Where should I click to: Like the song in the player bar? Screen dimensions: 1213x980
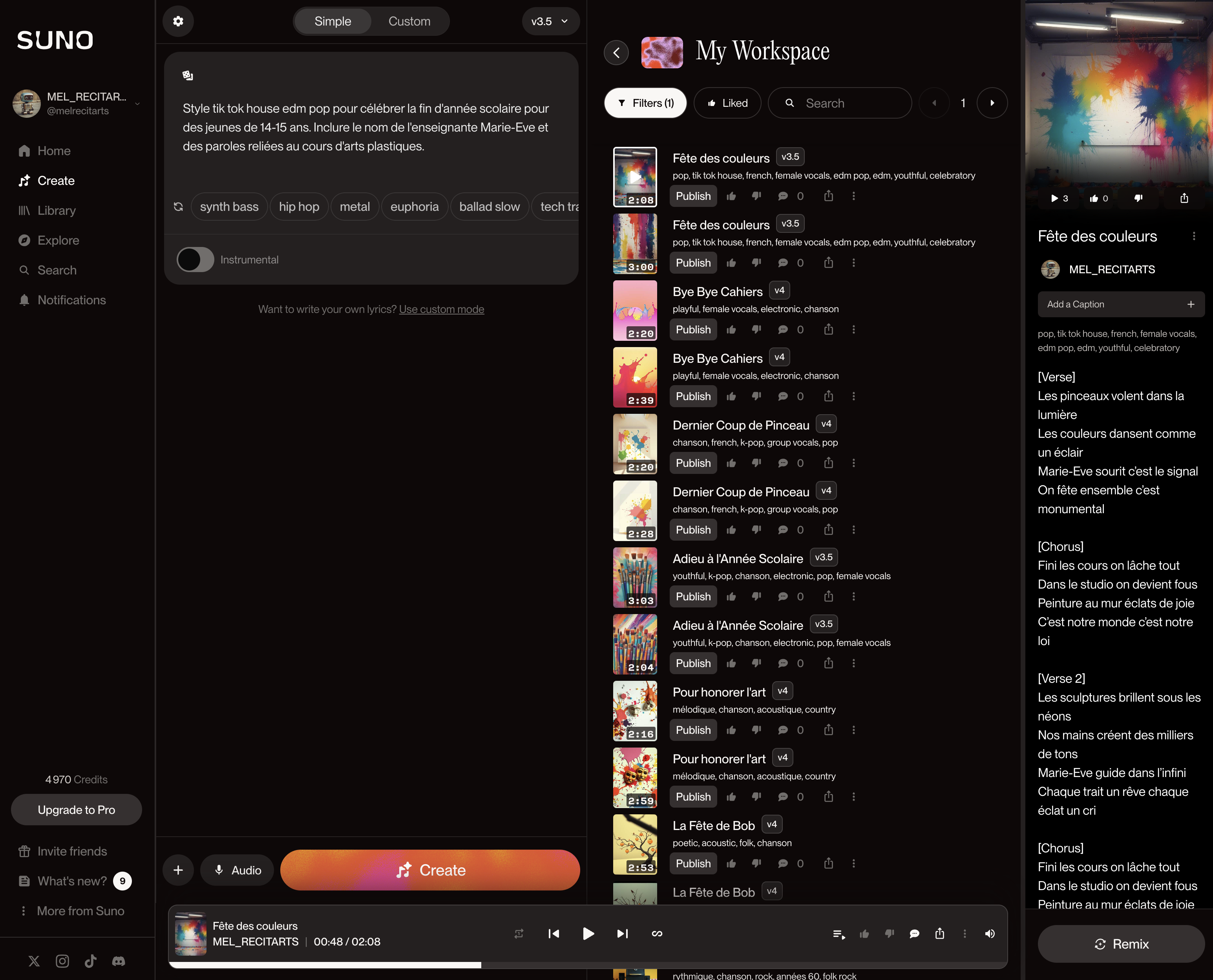(x=864, y=934)
